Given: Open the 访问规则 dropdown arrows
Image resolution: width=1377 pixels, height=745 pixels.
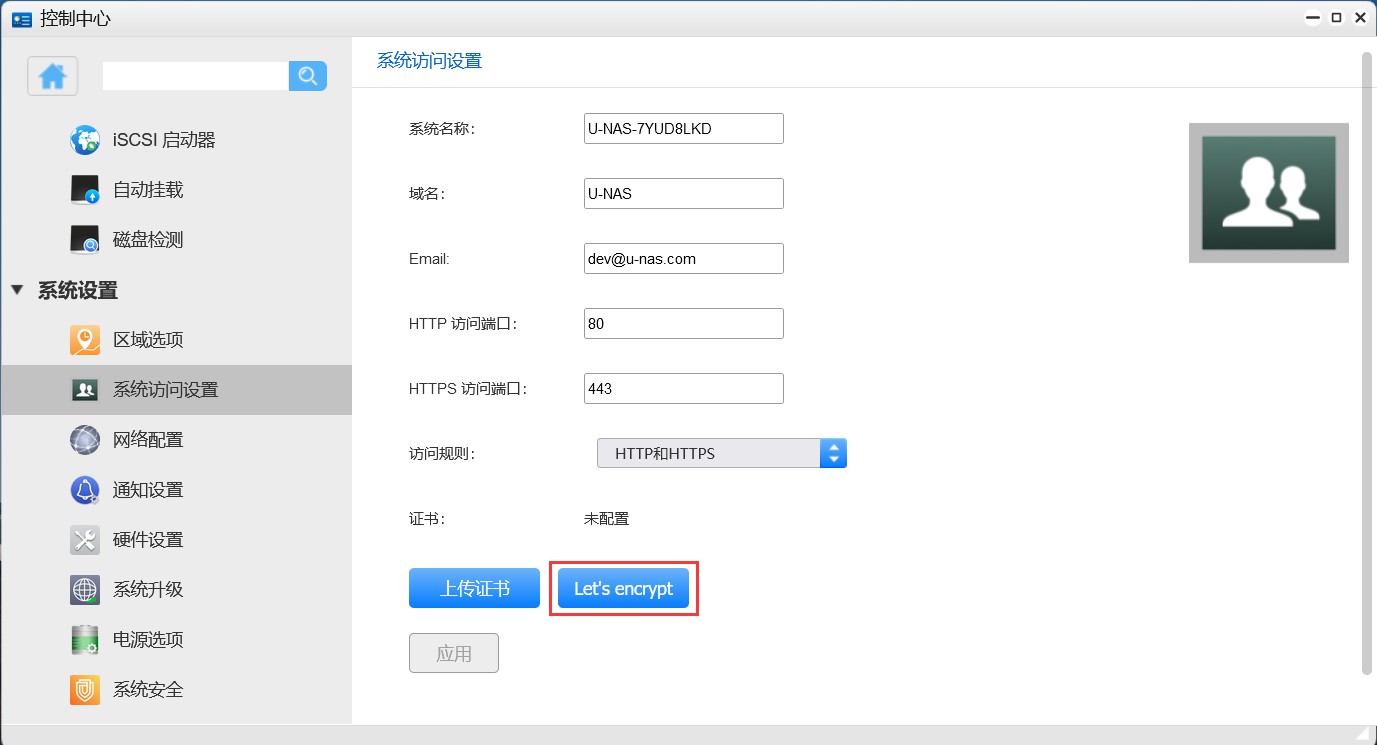Looking at the screenshot, I should [833, 453].
